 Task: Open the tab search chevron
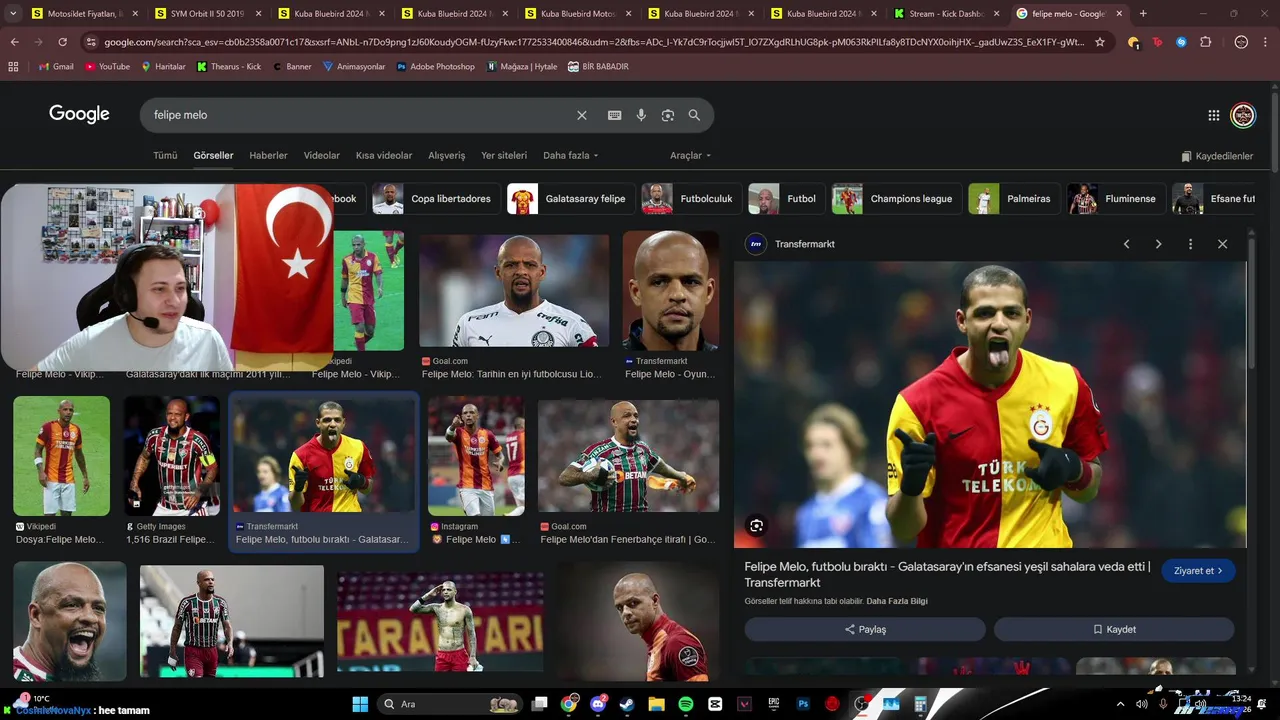pos(13,14)
